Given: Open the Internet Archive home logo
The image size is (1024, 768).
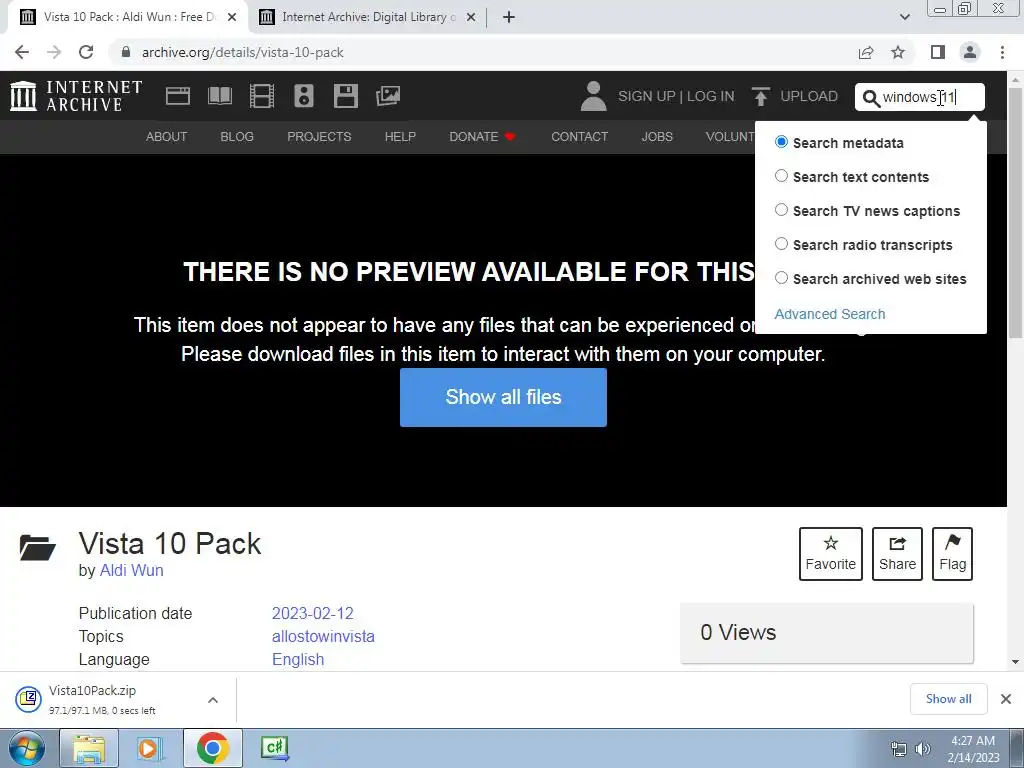Looking at the screenshot, I should tap(76, 96).
